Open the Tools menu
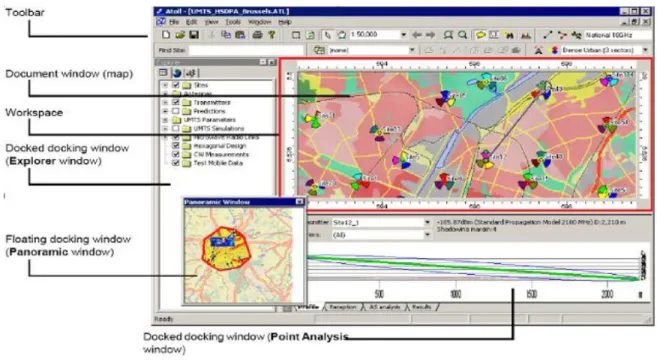The image size is (657, 361). 233,22
